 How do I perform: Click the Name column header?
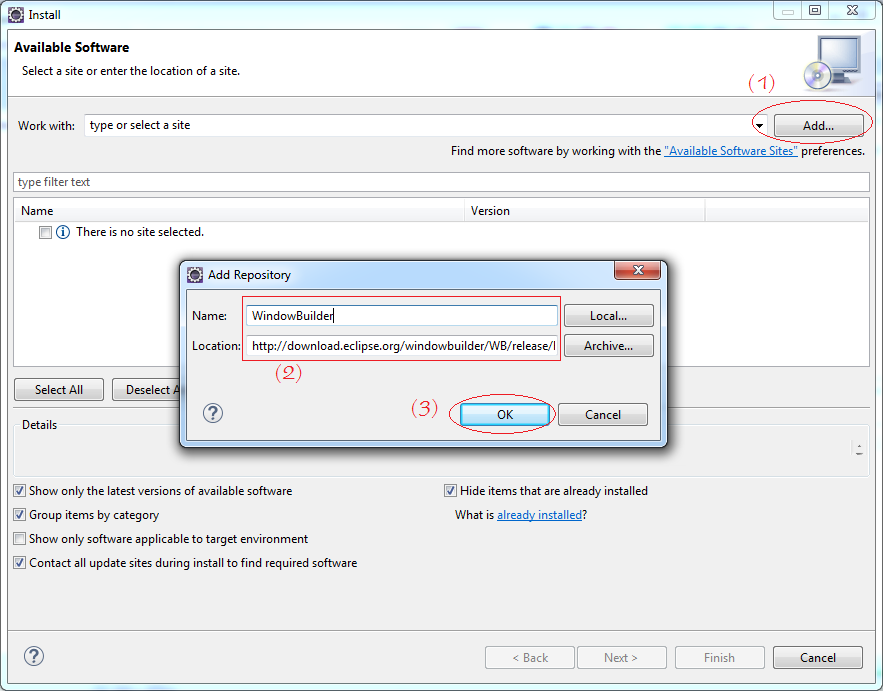(x=239, y=211)
